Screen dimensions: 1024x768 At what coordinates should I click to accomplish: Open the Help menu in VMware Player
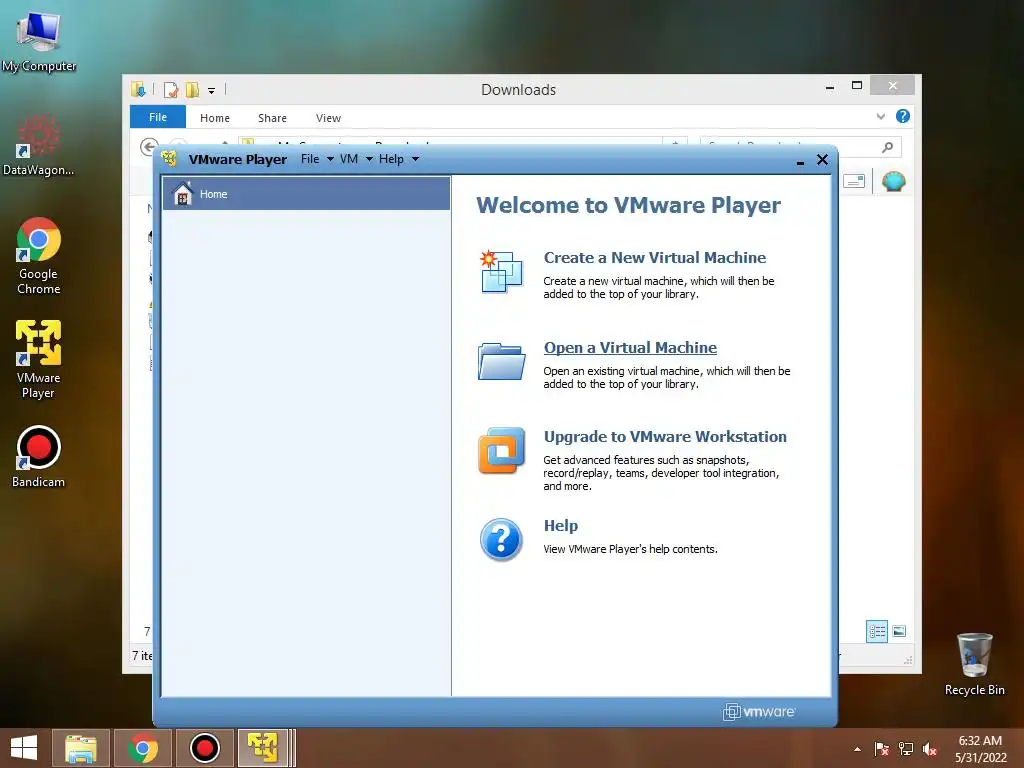click(x=391, y=159)
